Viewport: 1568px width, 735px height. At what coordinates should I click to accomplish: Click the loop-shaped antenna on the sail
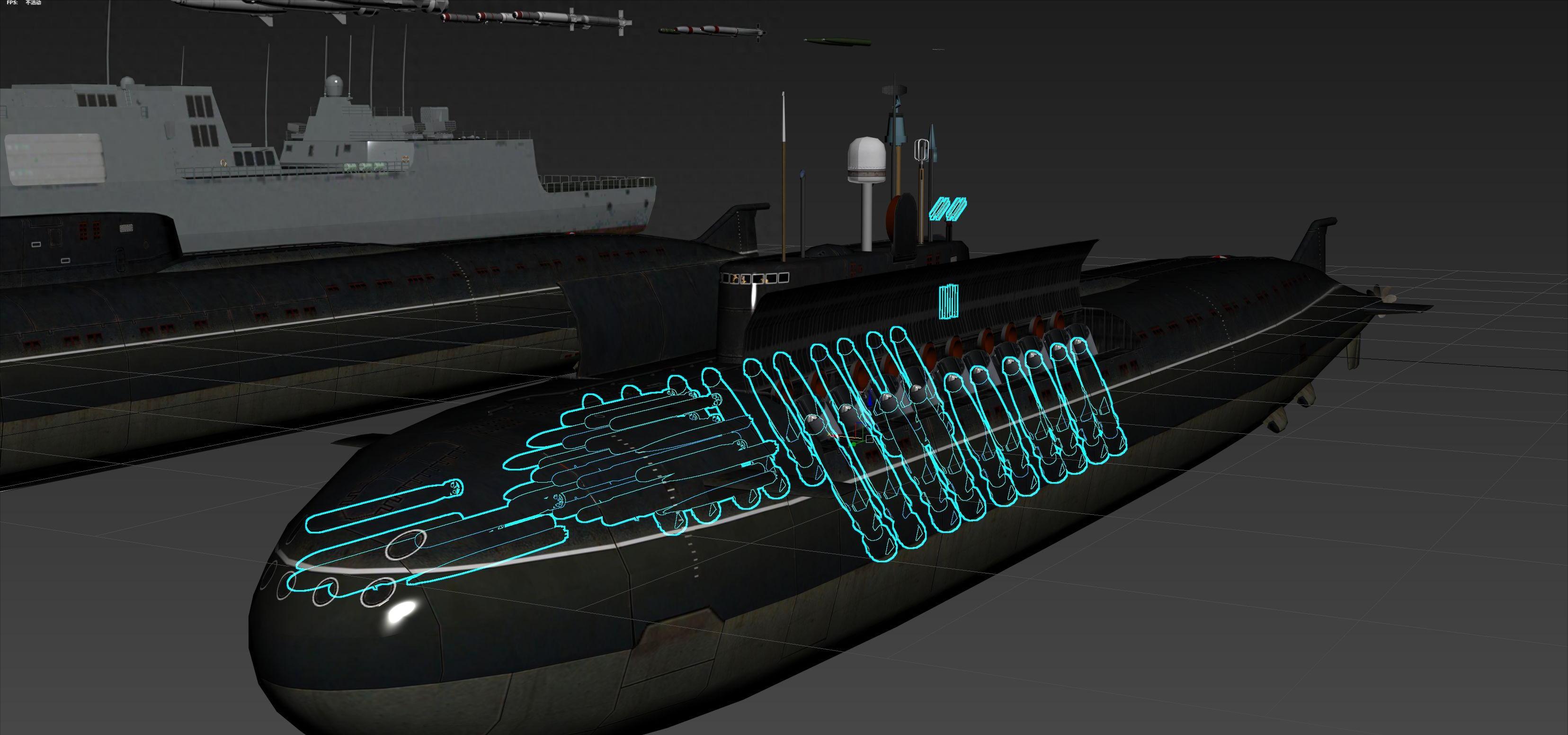pyautogui.click(x=922, y=151)
